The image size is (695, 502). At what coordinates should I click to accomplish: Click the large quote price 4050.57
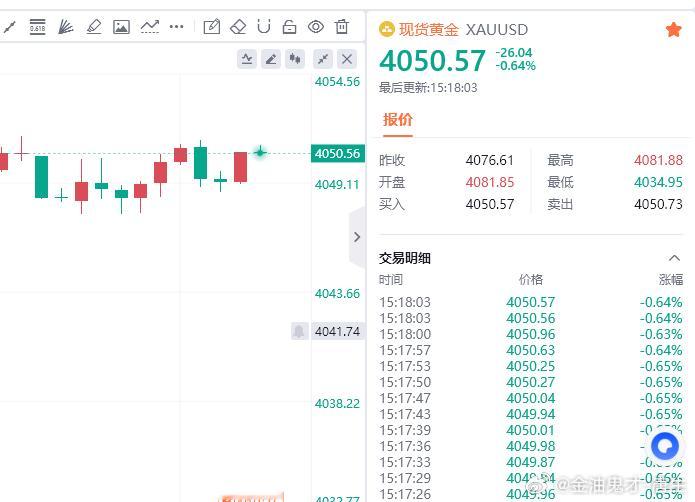tap(432, 61)
